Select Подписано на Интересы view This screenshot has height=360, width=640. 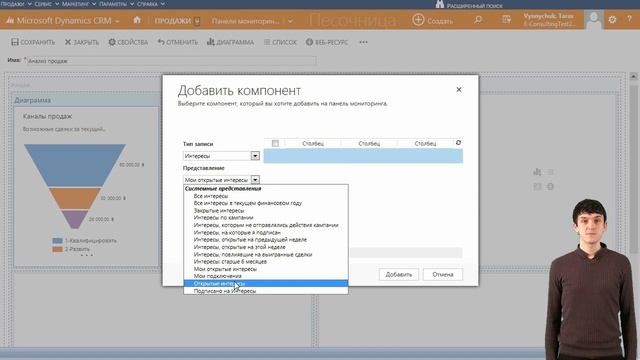[224, 291]
